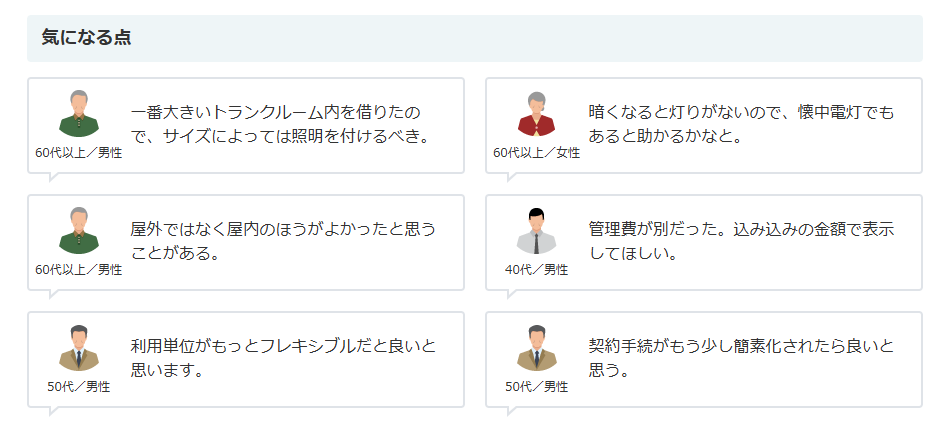This screenshot has width=950, height=435.
Task: Click the 60代以上／女性 label
Action: tap(537, 153)
